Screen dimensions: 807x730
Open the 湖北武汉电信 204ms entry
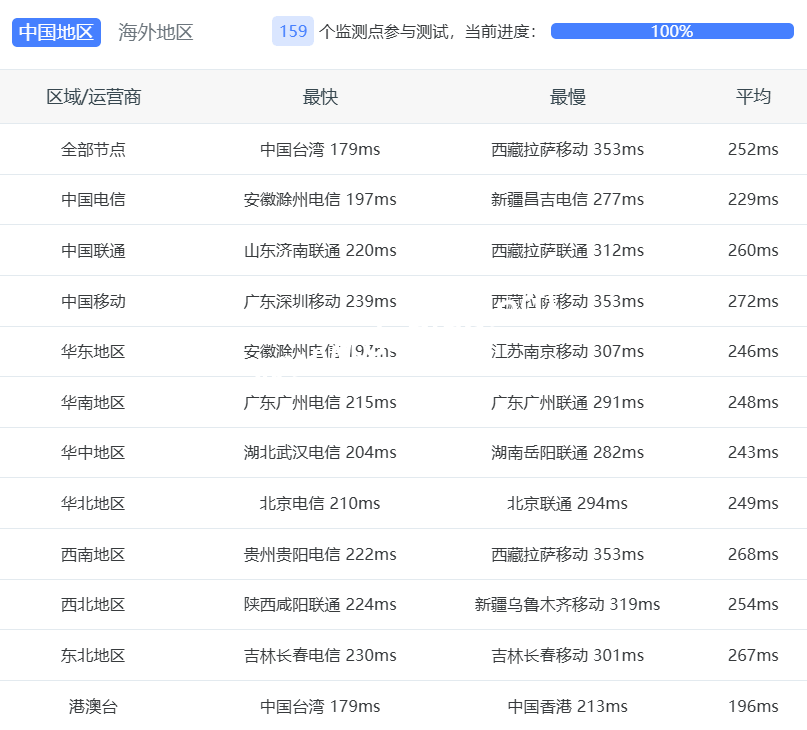click(x=320, y=453)
